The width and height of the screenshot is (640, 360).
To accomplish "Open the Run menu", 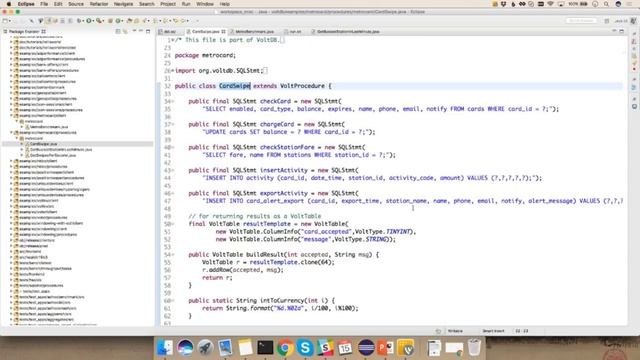I will (x=186, y=4).
